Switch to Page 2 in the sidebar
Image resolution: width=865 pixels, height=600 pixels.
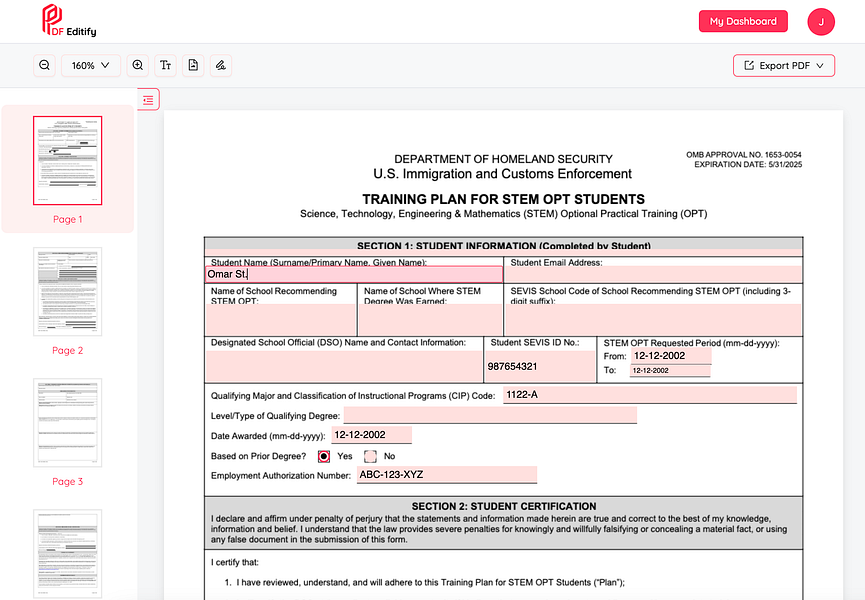point(67,291)
